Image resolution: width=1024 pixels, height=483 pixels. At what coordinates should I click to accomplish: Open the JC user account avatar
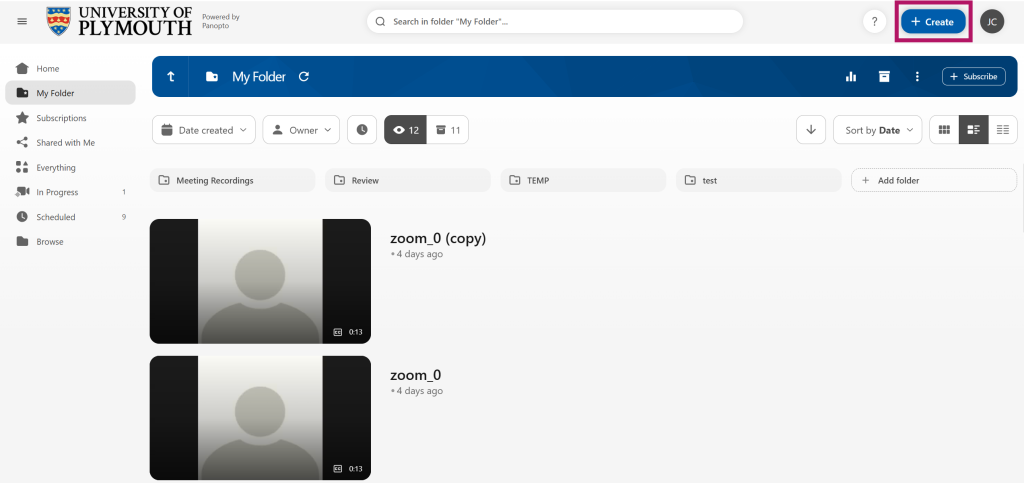point(992,22)
